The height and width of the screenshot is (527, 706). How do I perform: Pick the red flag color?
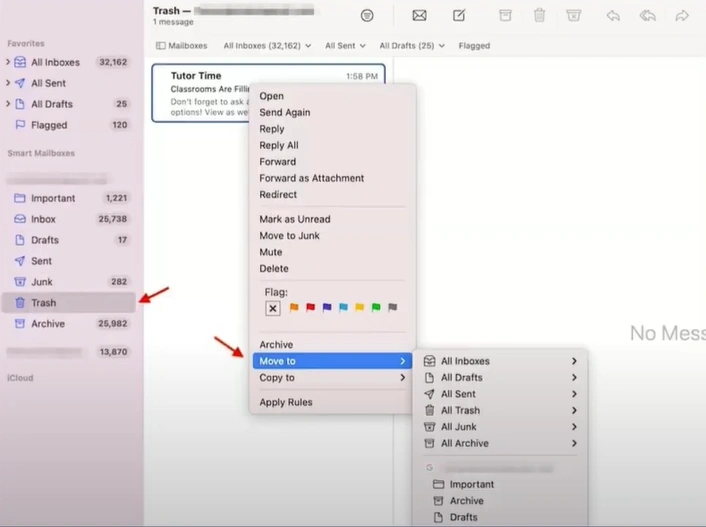pyautogui.click(x=311, y=308)
